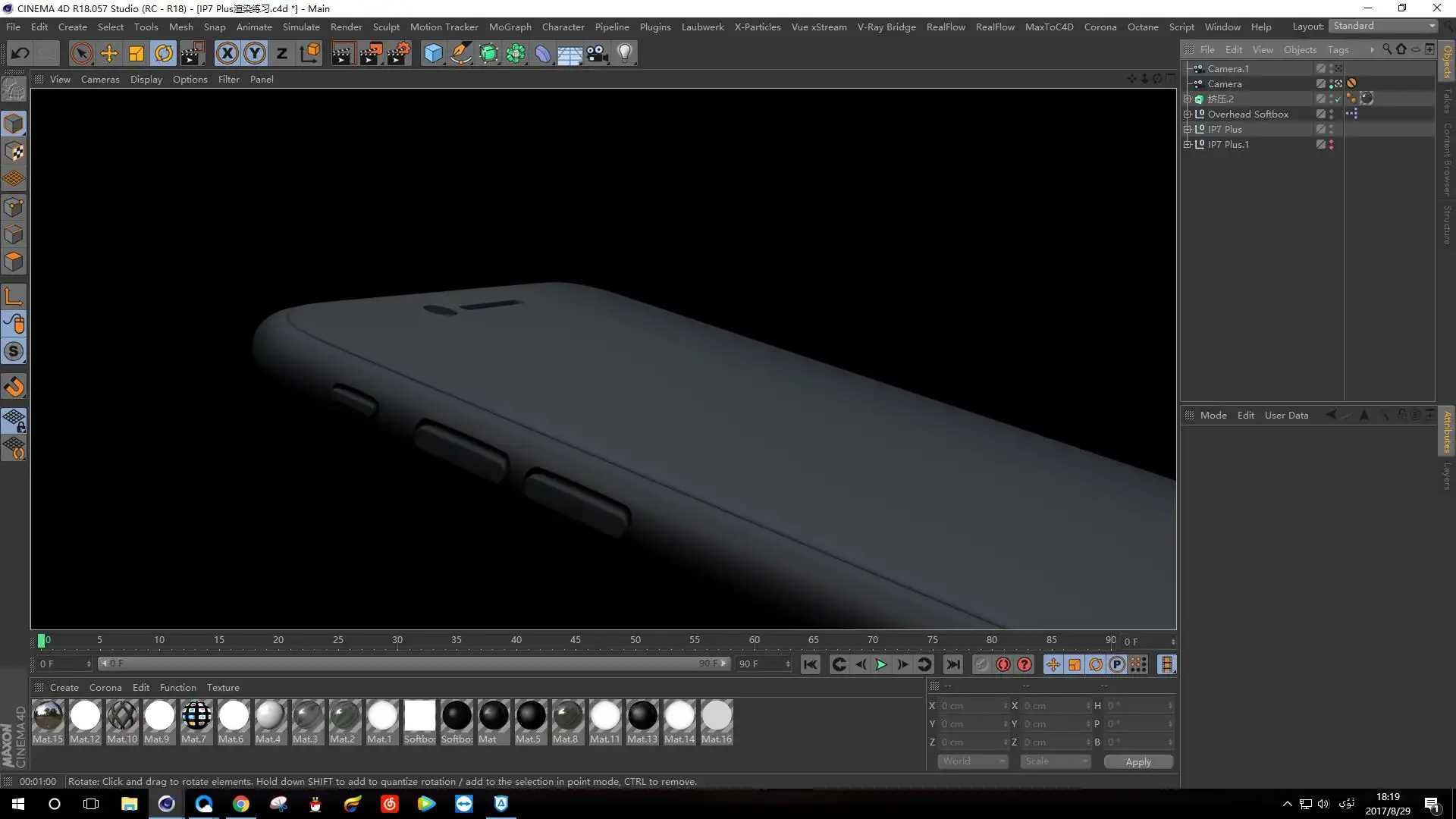This screenshot has width=1456, height=819.
Task: Select the Scale tool icon
Action: 136,53
